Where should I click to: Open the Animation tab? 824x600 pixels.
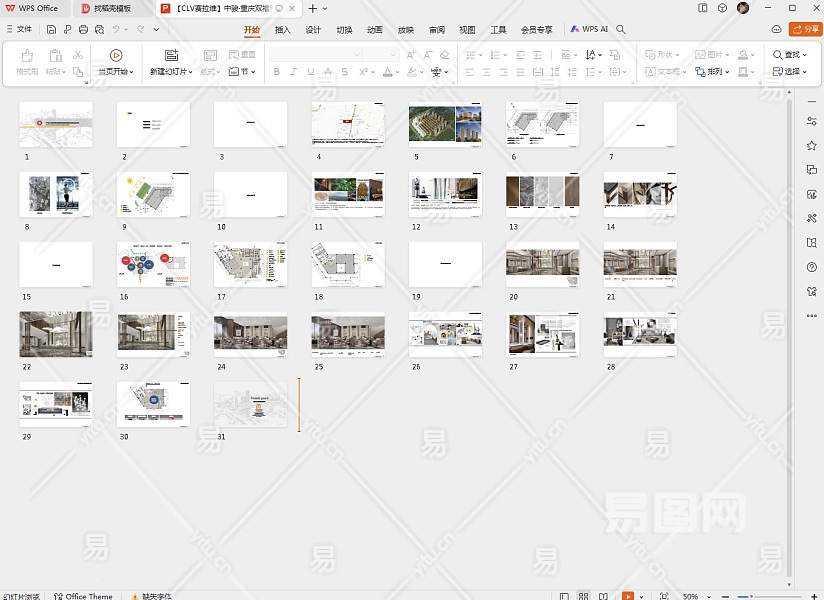(375, 30)
